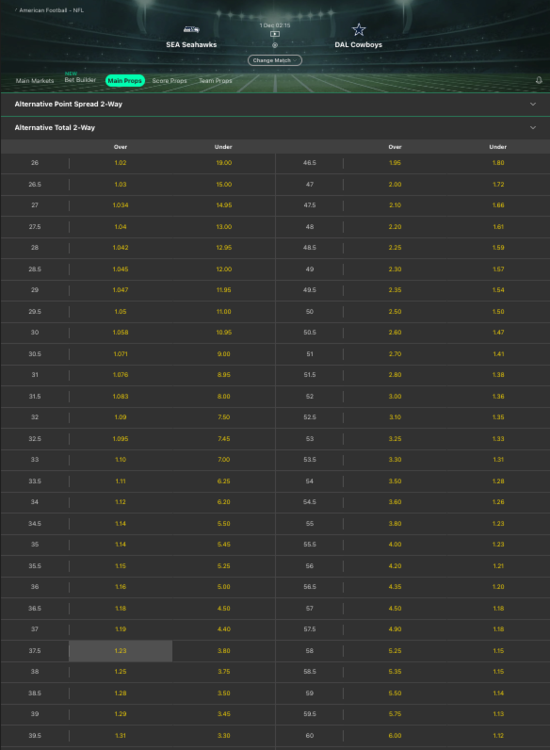
Task: Pick Under 50 at odds 1.50
Action: click(x=498, y=312)
